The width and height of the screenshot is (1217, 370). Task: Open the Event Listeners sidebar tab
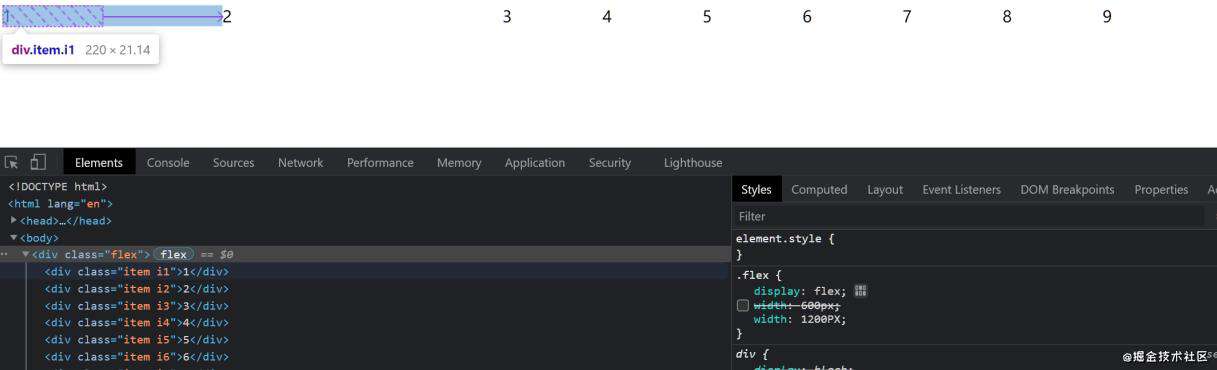[961, 189]
